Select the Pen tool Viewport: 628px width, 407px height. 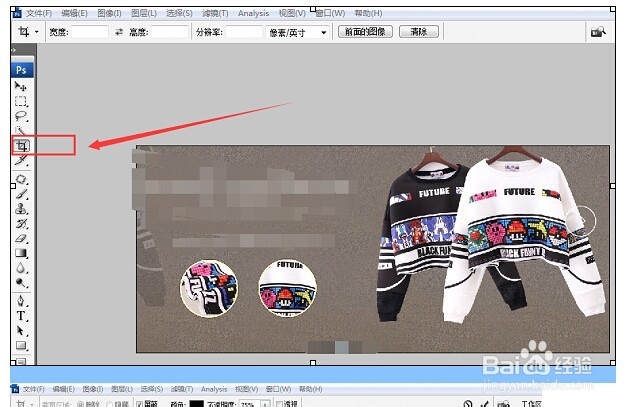[20, 301]
